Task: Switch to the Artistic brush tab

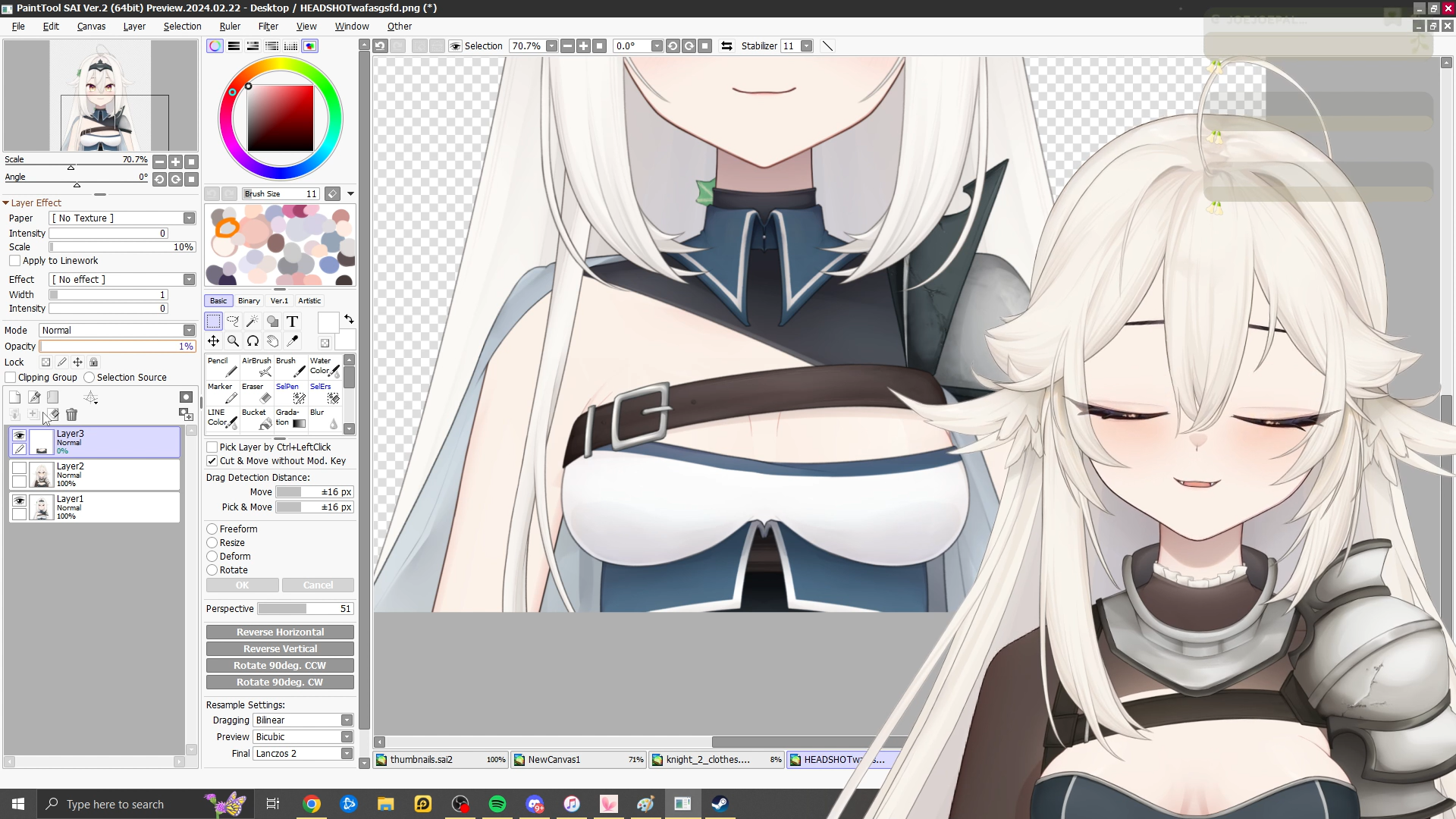Action: pyautogui.click(x=309, y=301)
